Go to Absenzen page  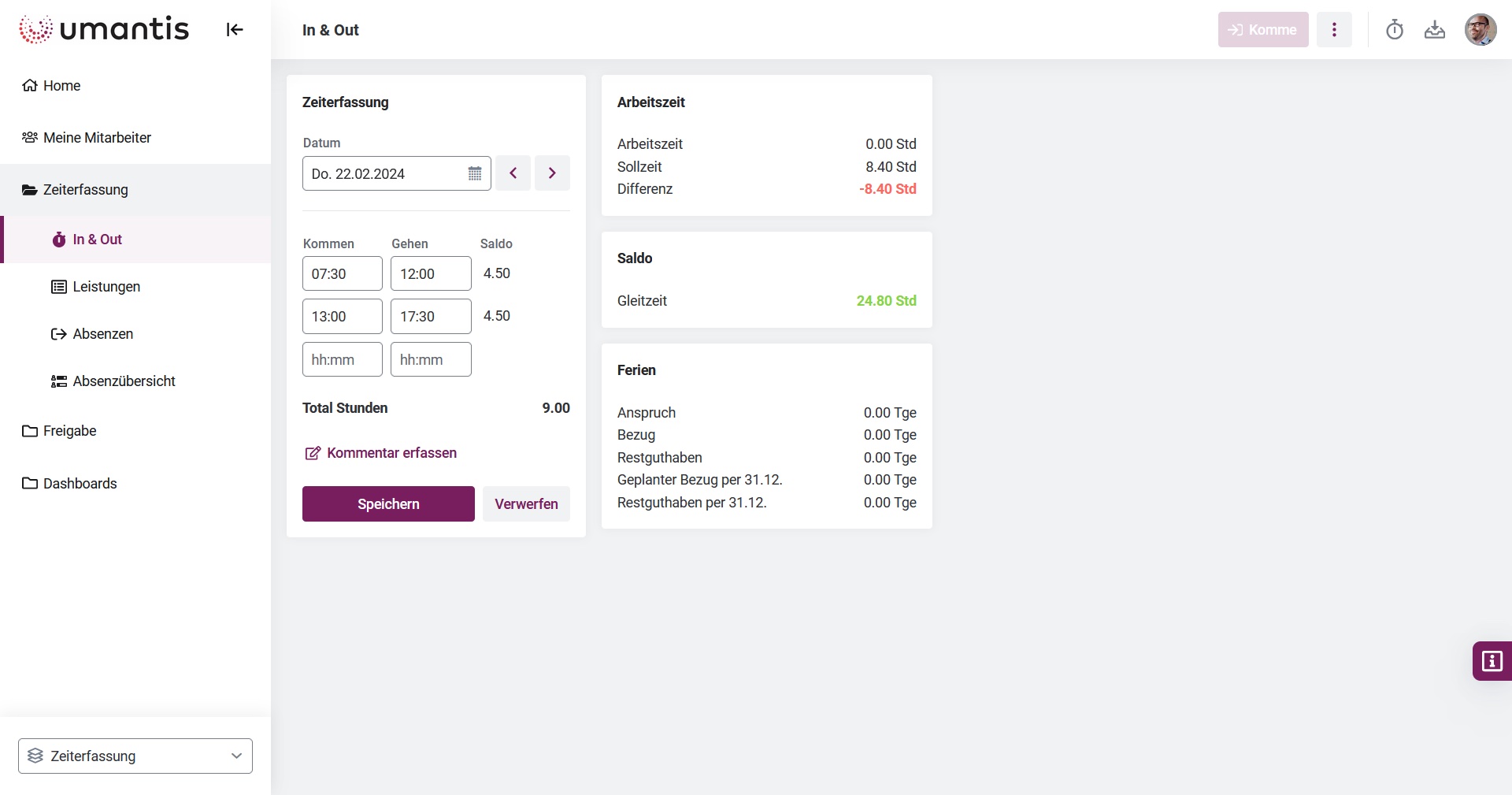[102, 334]
